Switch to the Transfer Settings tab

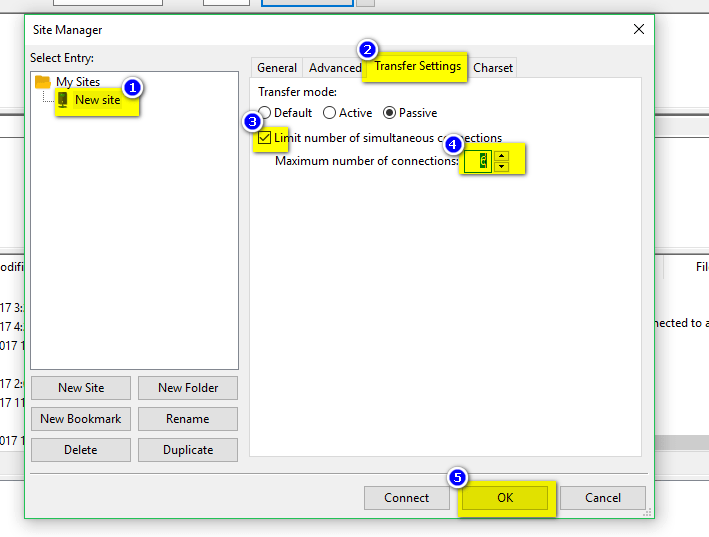point(417,66)
